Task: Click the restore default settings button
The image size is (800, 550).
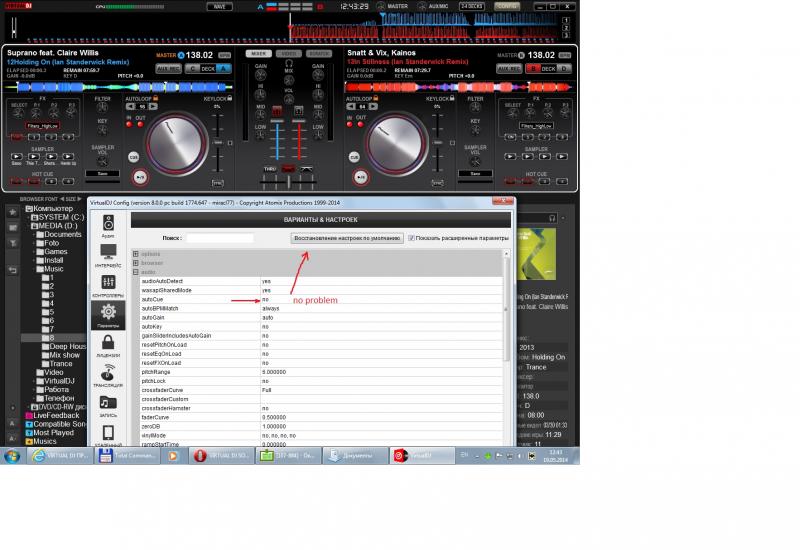Action: [347, 238]
